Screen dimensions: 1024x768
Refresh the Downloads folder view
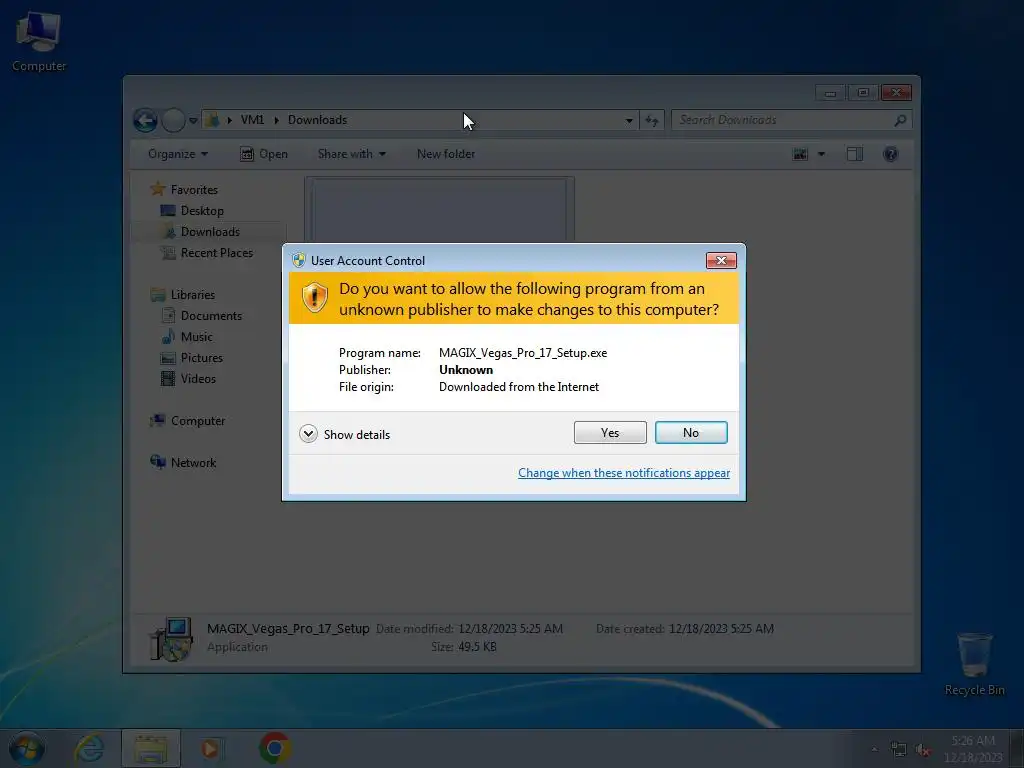(x=652, y=120)
